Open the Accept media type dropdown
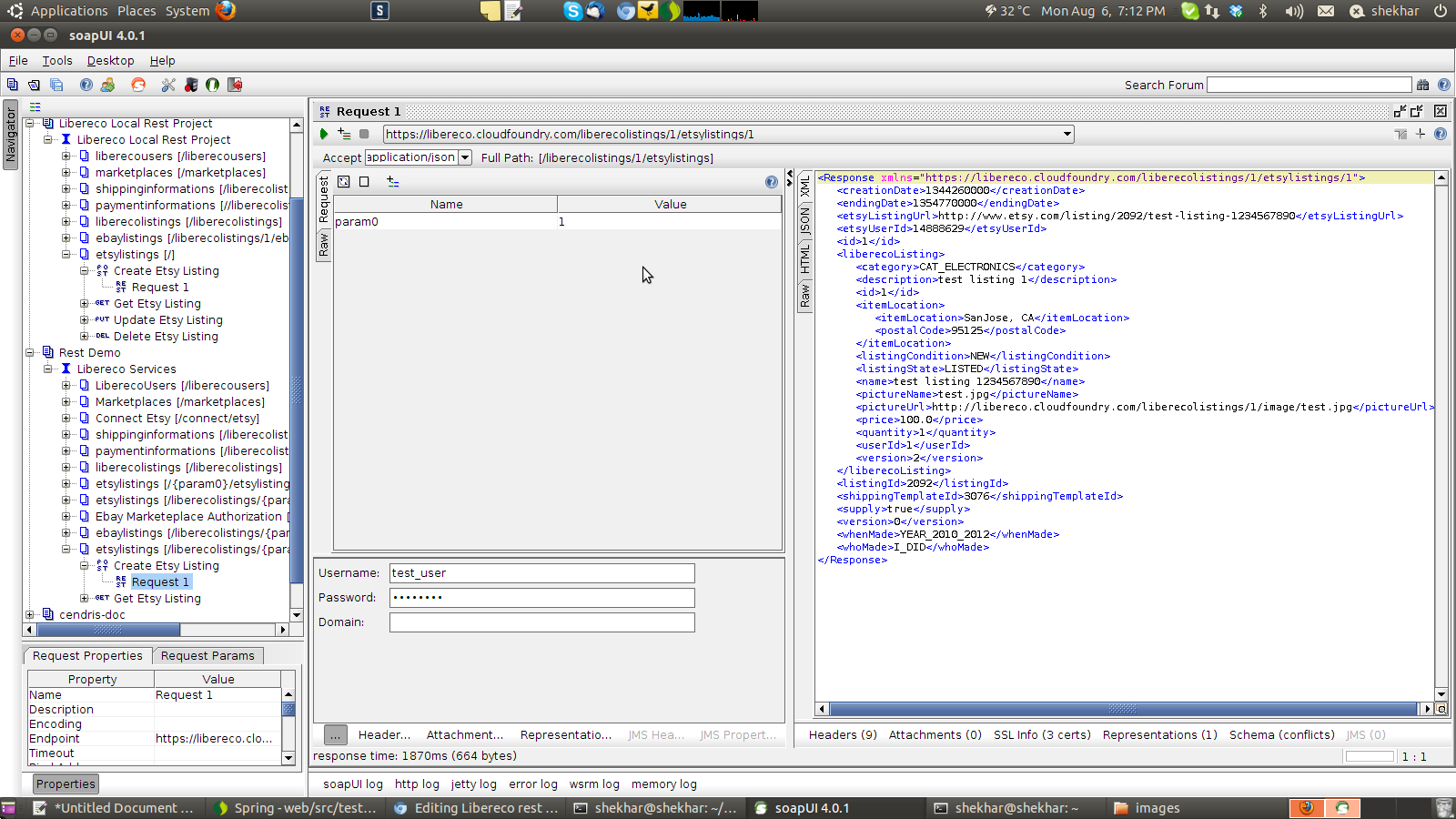 [465, 157]
